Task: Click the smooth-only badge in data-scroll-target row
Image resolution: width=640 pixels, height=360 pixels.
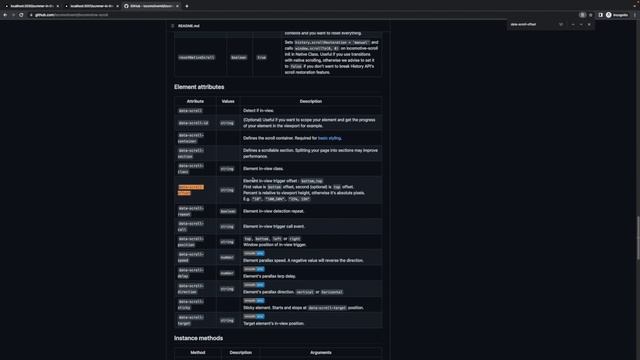Action: [x=253, y=316]
